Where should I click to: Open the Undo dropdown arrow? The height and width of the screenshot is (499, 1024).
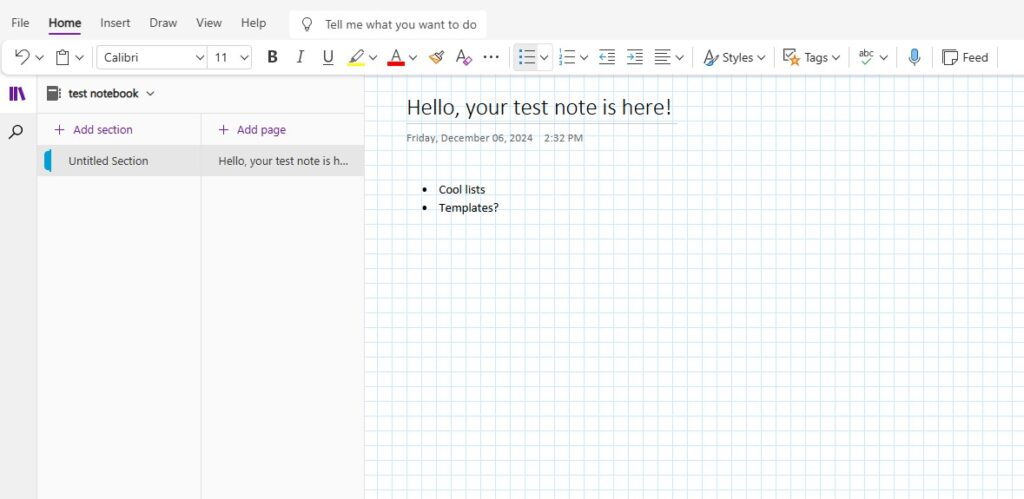coord(39,57)
